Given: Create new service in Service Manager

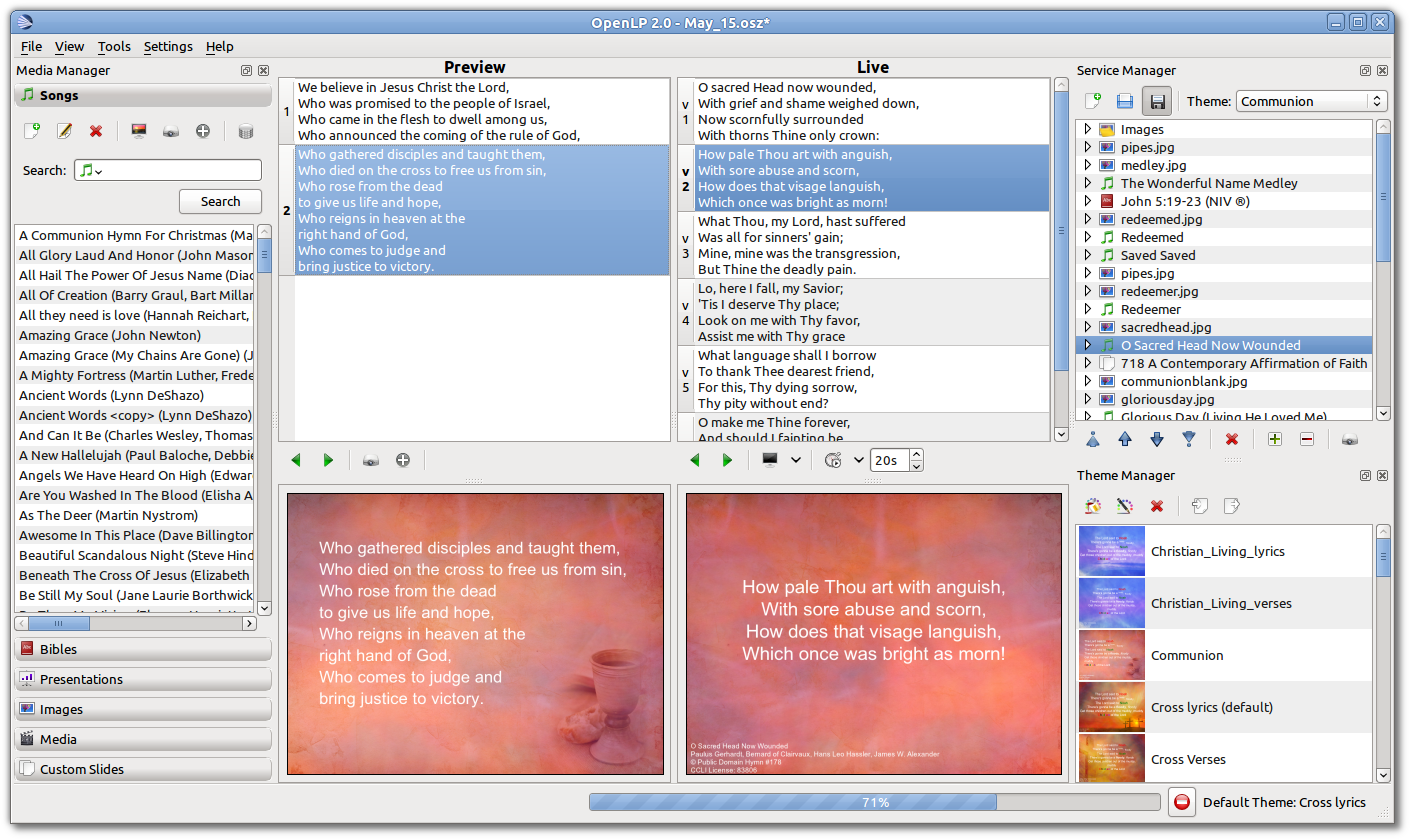Looking at the screenshot, I should point(1093,101).
